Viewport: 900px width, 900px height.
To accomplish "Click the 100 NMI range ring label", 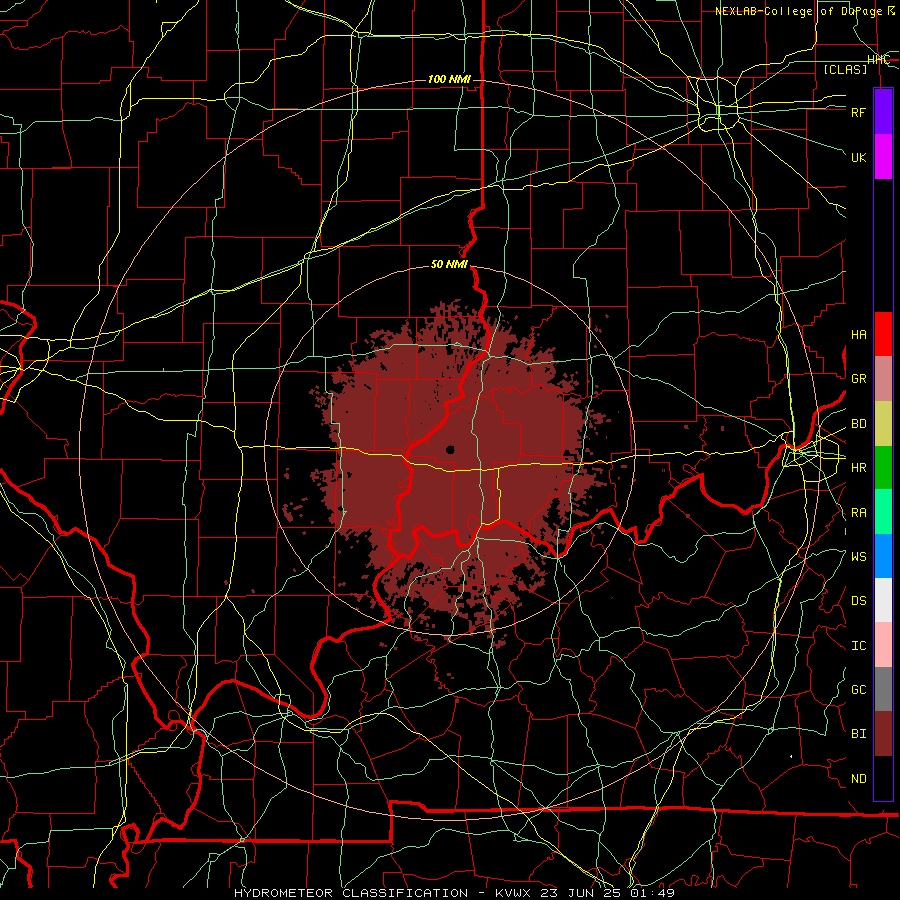I will (x=449, y=79).
